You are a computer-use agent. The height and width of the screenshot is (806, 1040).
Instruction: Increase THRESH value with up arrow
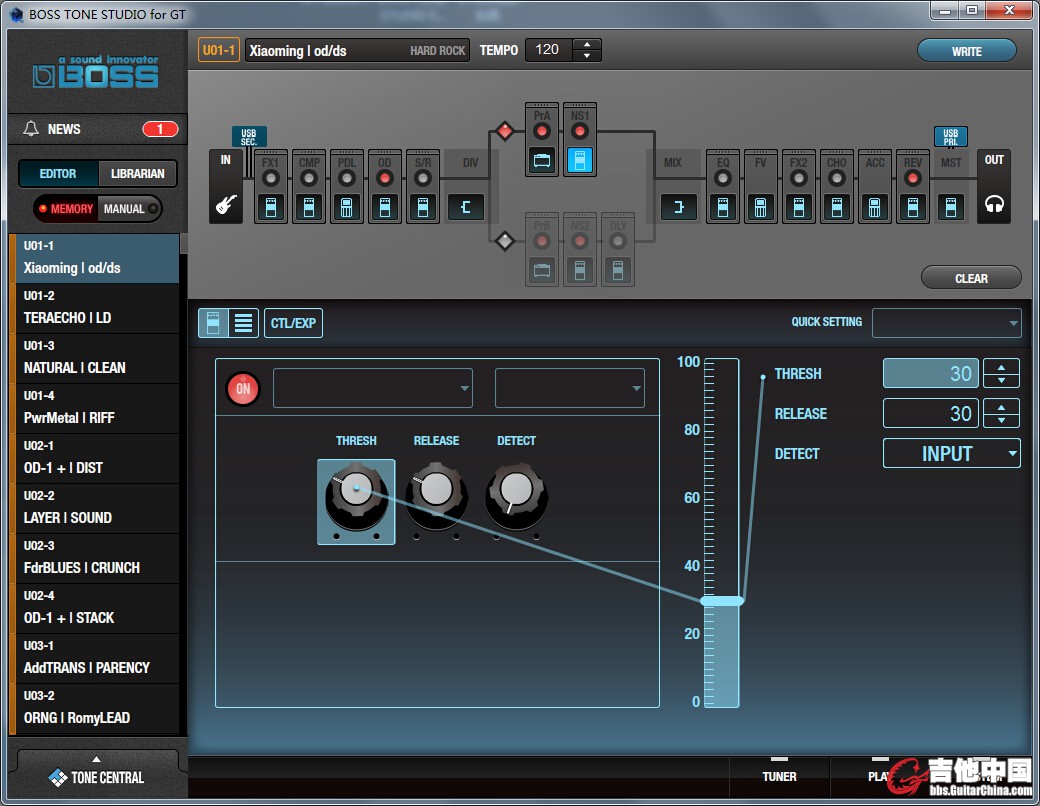(1002, 368)
